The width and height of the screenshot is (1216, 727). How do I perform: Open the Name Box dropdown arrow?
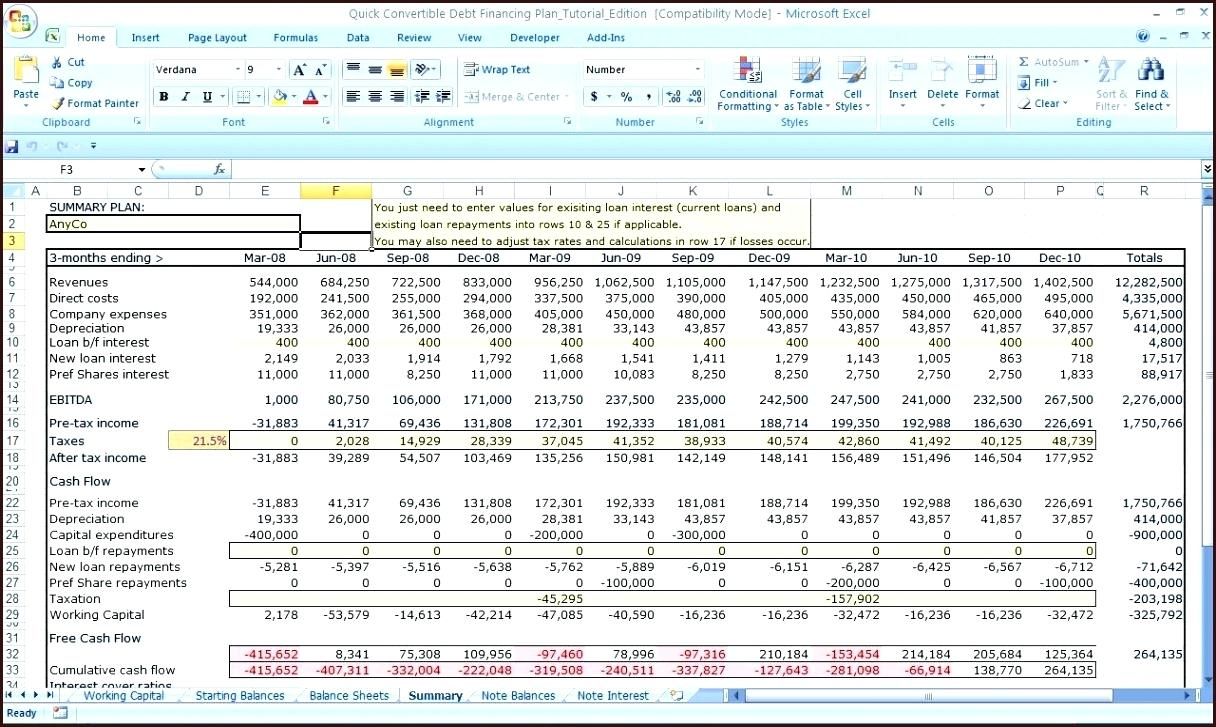[142, 170]
